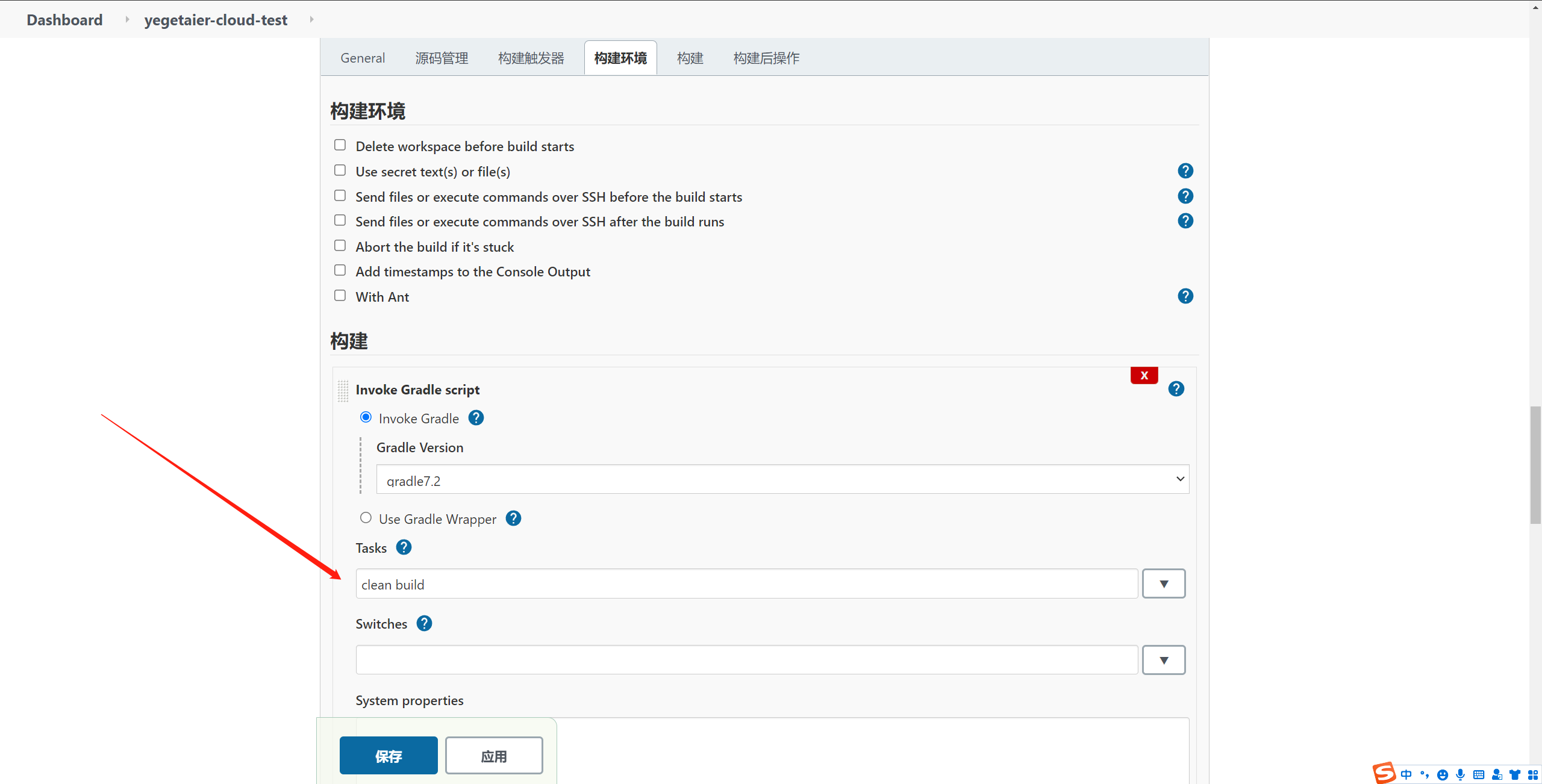1542x784 pixels.
Task: Open help for Use secret text(s) option
Action: click(1185, 171)
